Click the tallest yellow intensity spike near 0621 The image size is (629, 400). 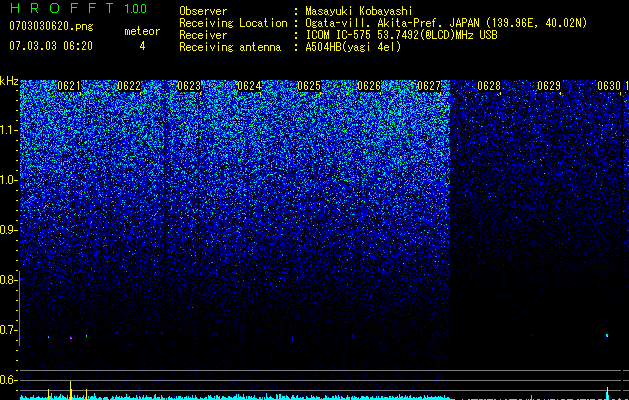(71, 390)
